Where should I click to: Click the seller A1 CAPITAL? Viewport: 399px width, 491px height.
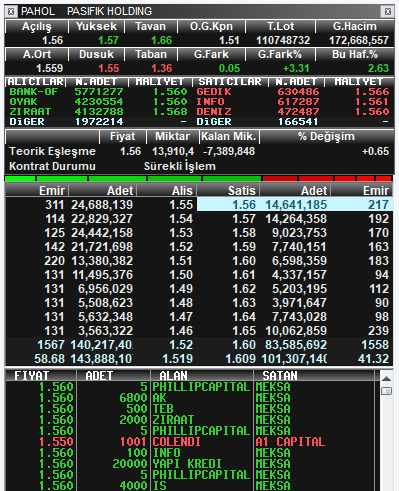click(x=290, y=442)
